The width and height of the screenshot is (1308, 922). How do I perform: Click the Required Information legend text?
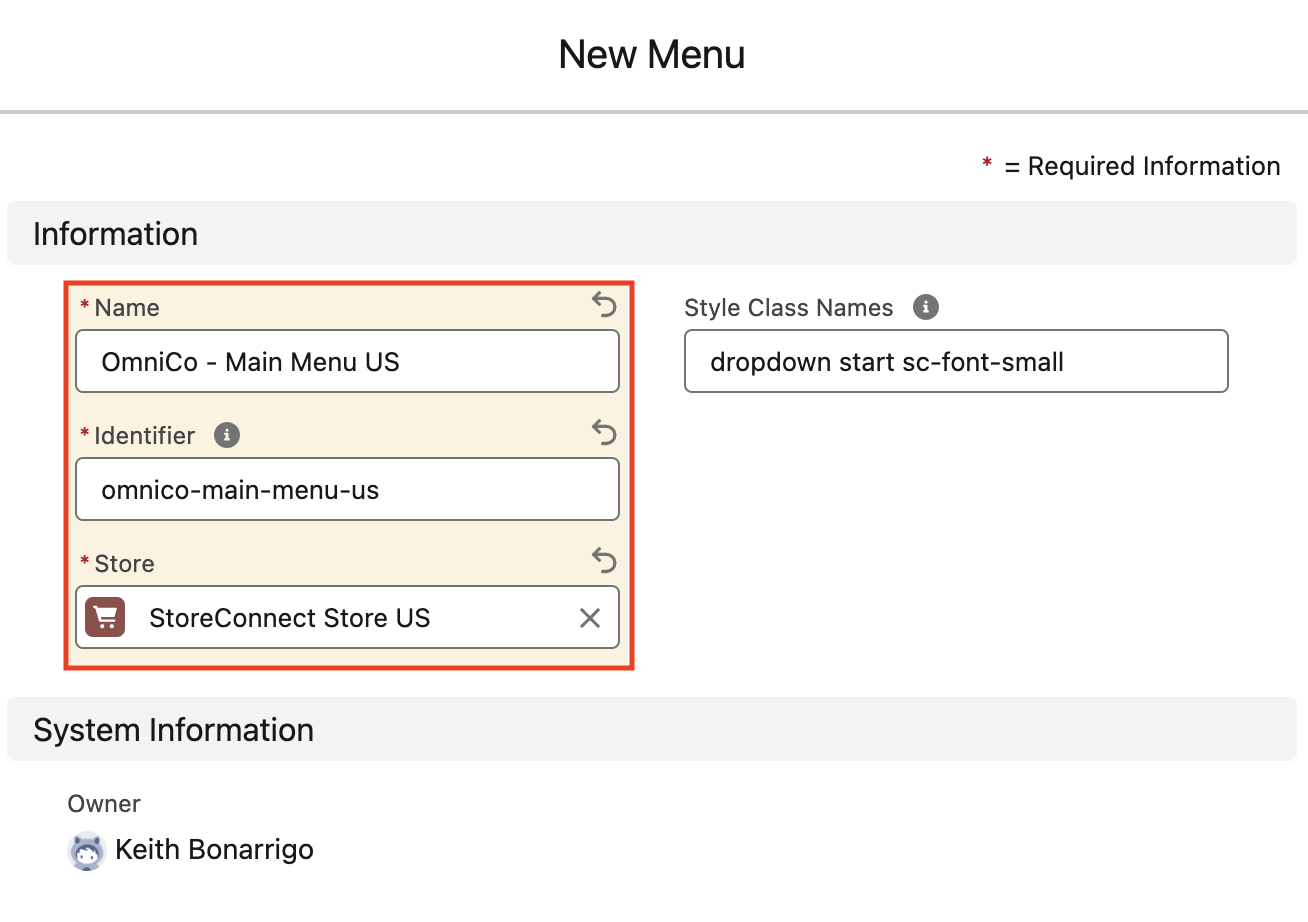tap(1131, 166)
